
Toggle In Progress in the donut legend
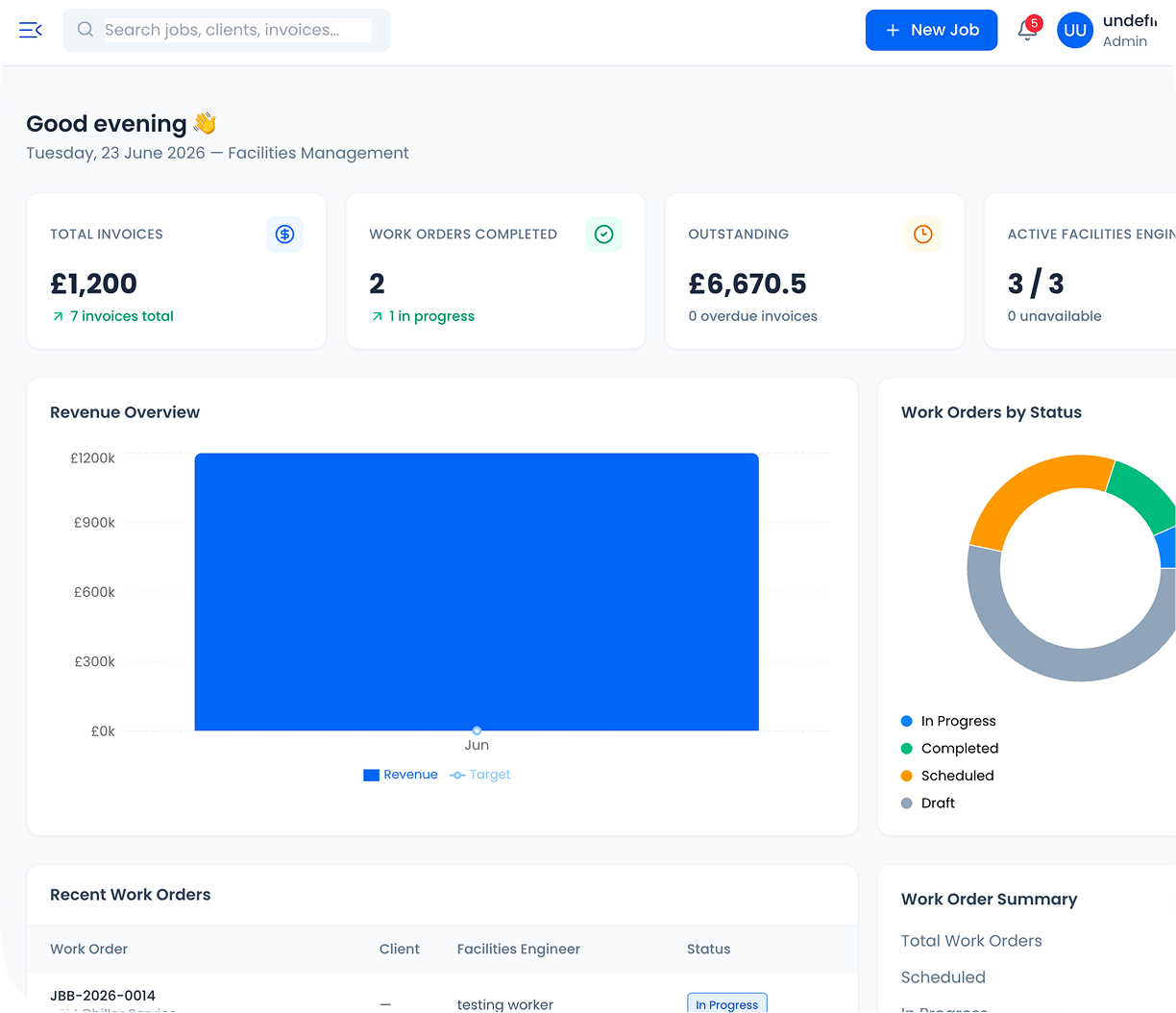click(x=948, y=721)
